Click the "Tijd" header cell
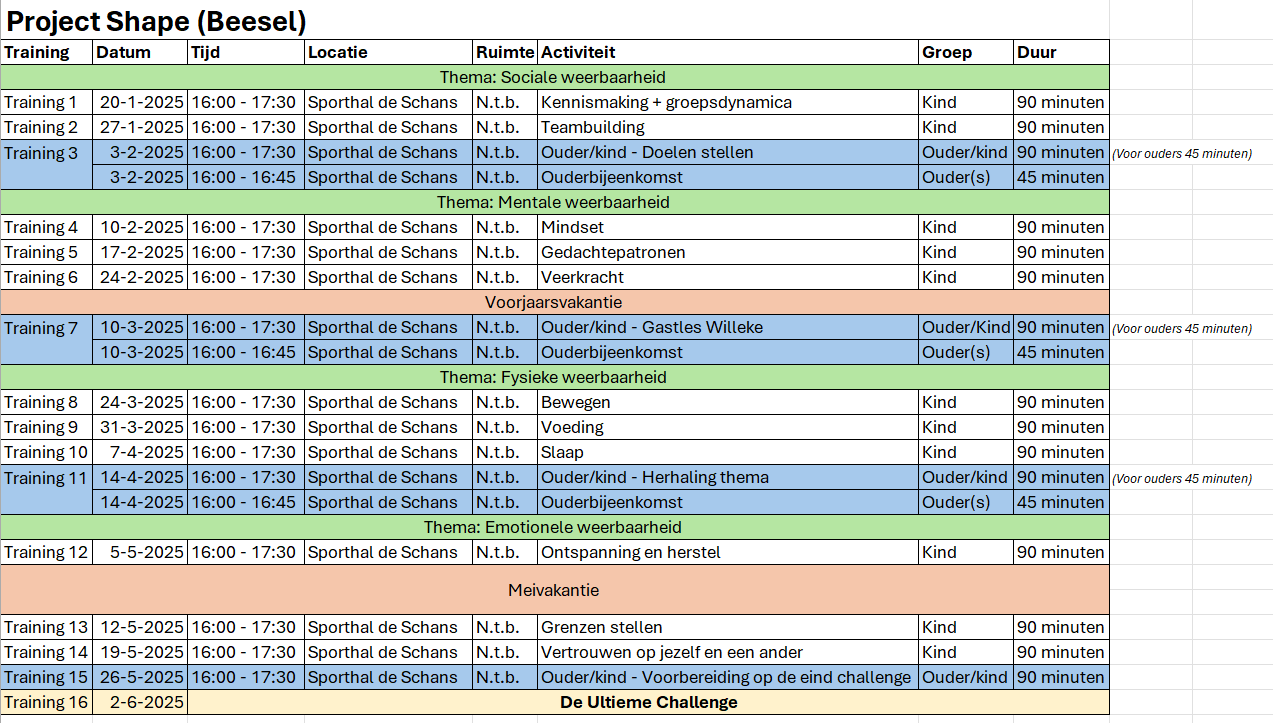The height and width of the screenshot is (723, 1273). [x=246, y=52]
